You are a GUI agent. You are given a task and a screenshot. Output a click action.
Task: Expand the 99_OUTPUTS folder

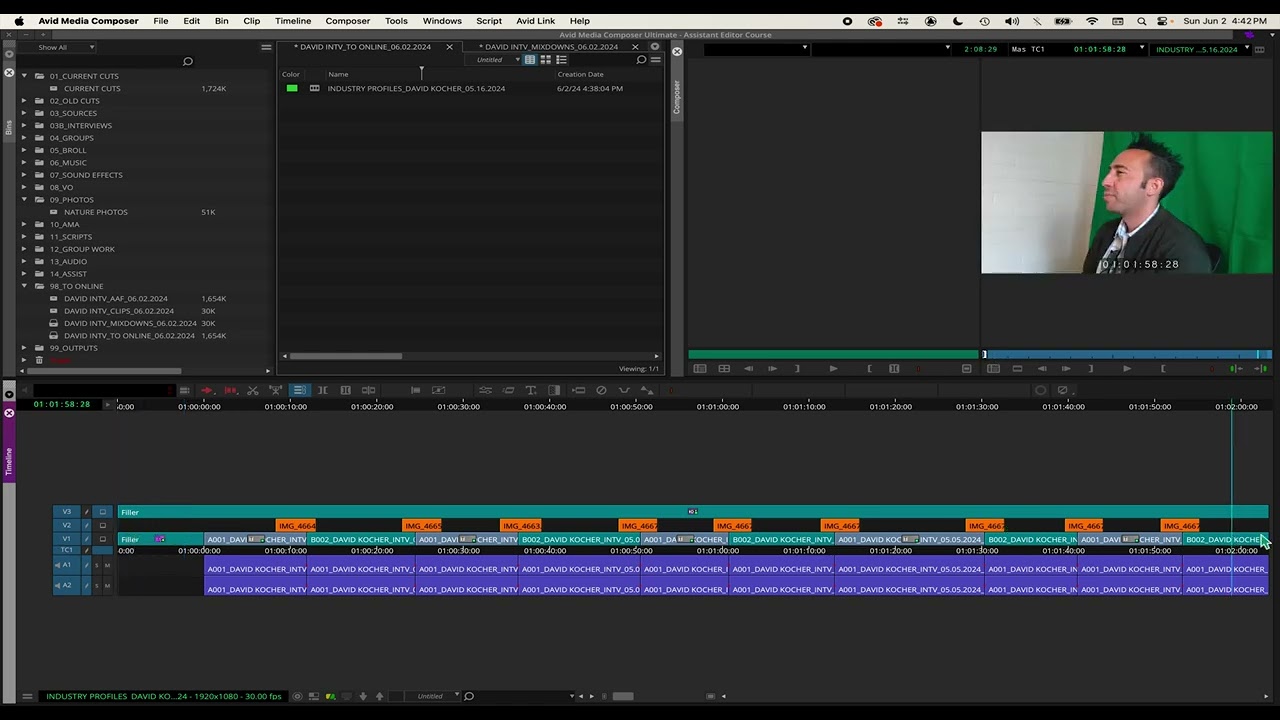tap(25, 348)
